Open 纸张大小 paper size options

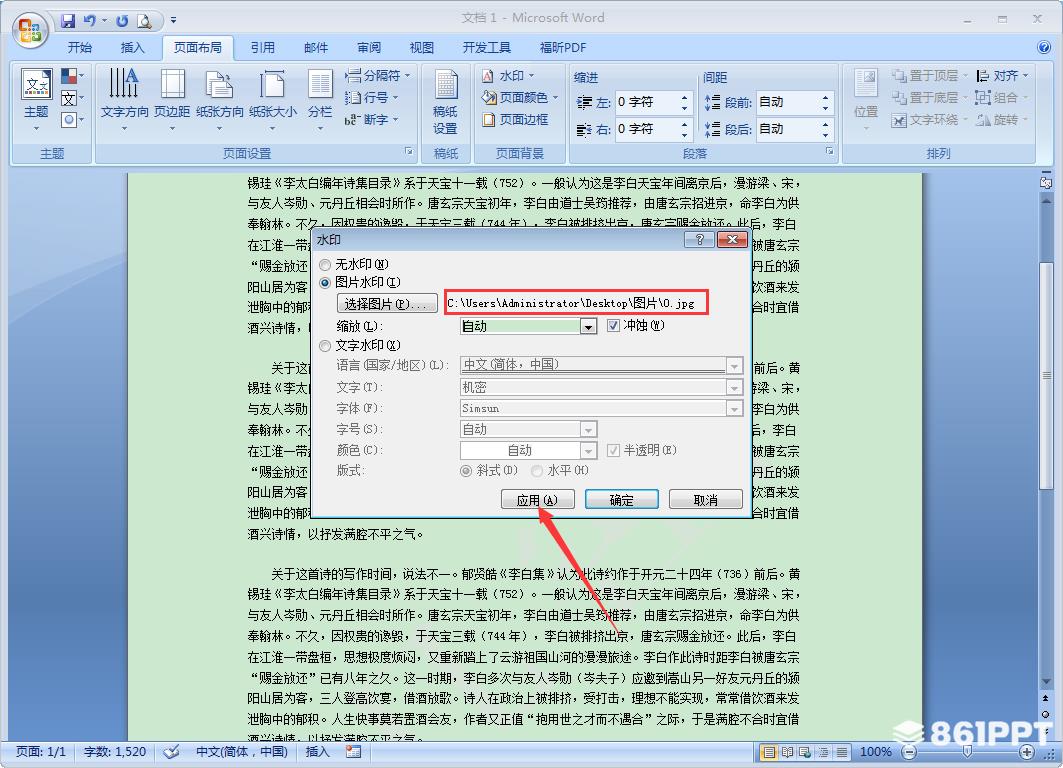(x=273, y=100)
